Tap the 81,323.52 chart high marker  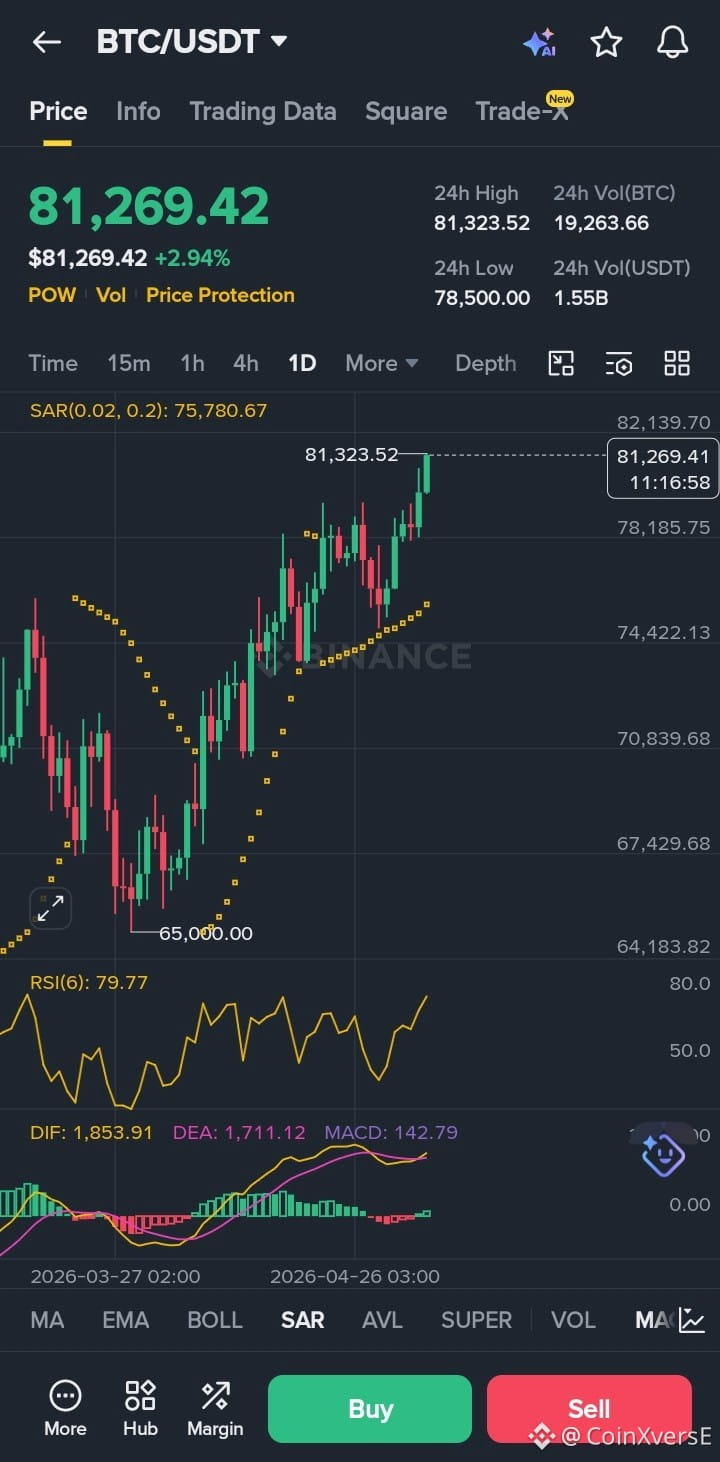tap(352, 455)
